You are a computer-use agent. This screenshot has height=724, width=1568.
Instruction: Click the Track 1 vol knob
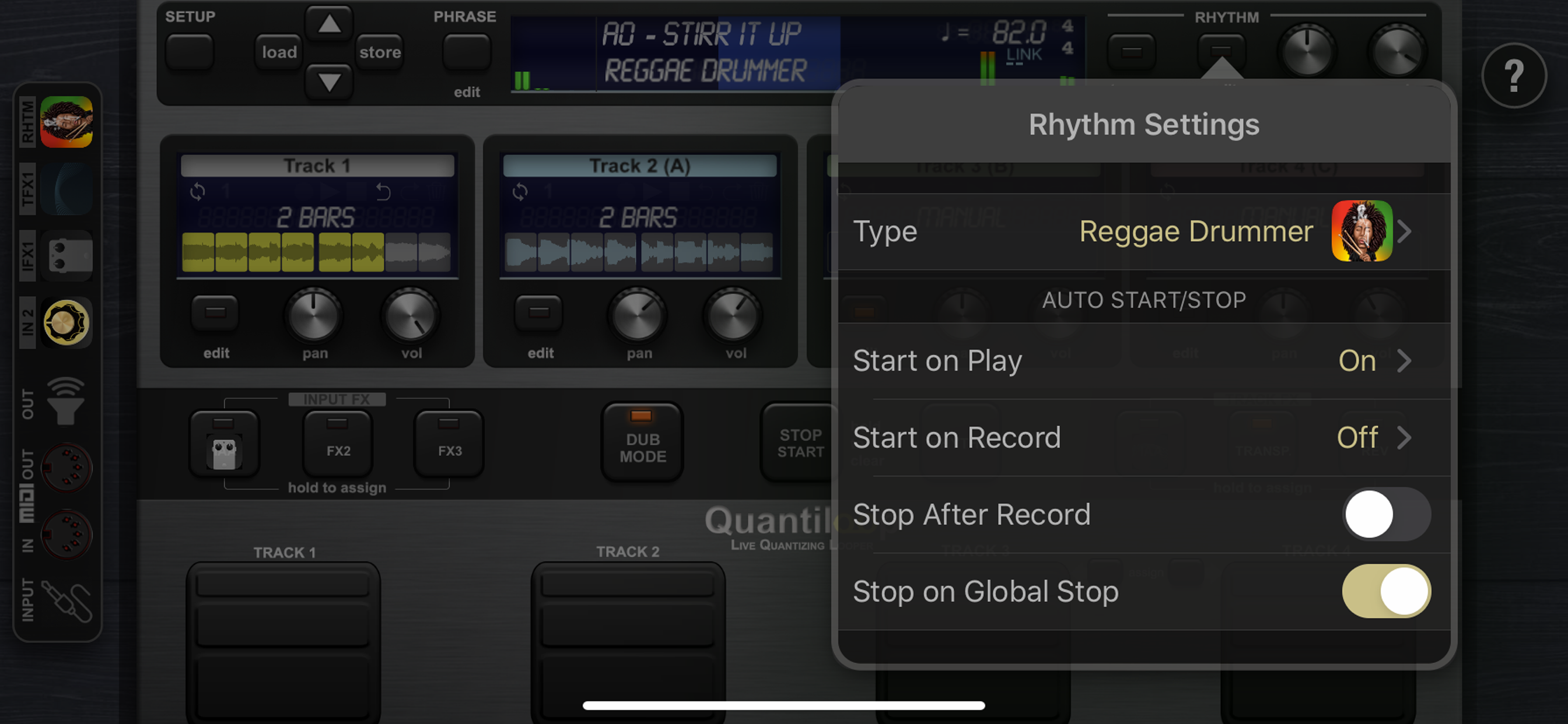click(x=411, y=315)
